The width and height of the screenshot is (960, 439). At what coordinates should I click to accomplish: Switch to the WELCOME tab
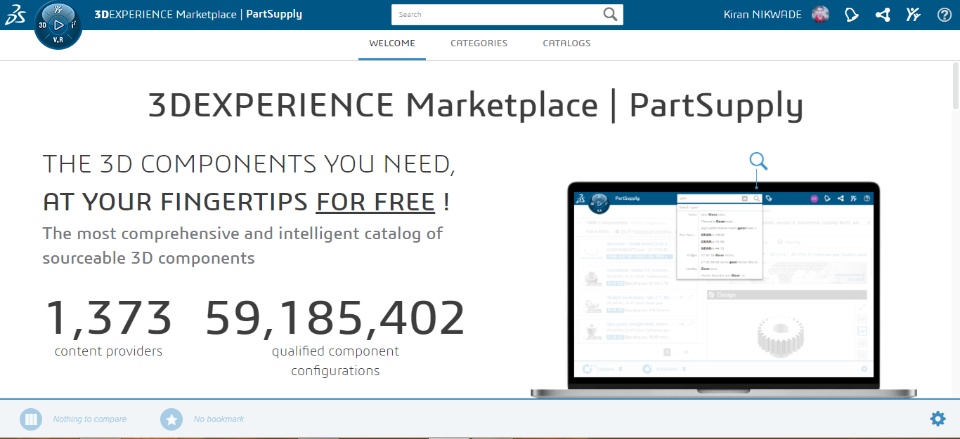click(392, 43)
